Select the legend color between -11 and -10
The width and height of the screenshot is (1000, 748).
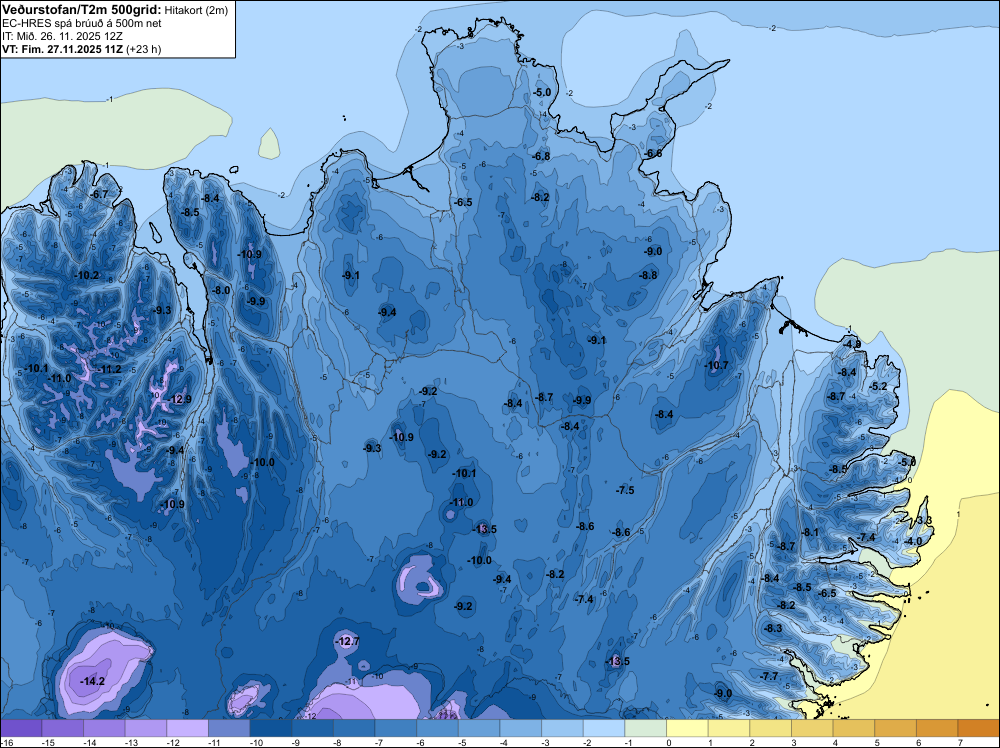(229, 728)
